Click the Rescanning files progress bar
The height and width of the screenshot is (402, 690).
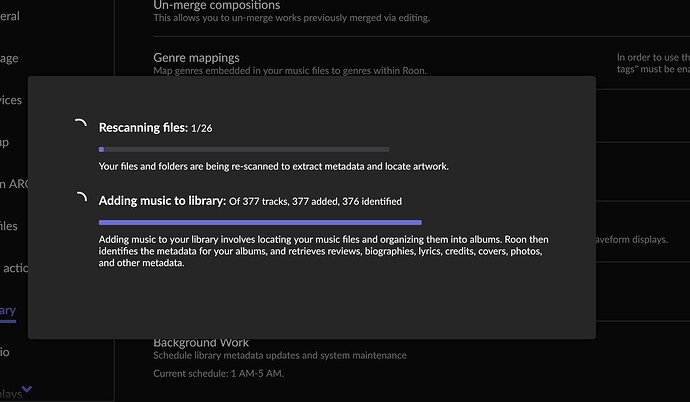pyautogui.click(x=243, y=149)
